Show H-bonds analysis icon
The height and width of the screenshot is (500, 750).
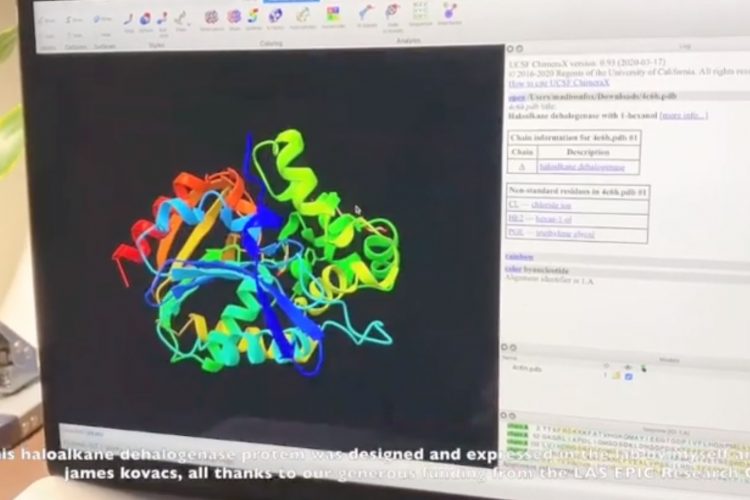tap(366, 13)
